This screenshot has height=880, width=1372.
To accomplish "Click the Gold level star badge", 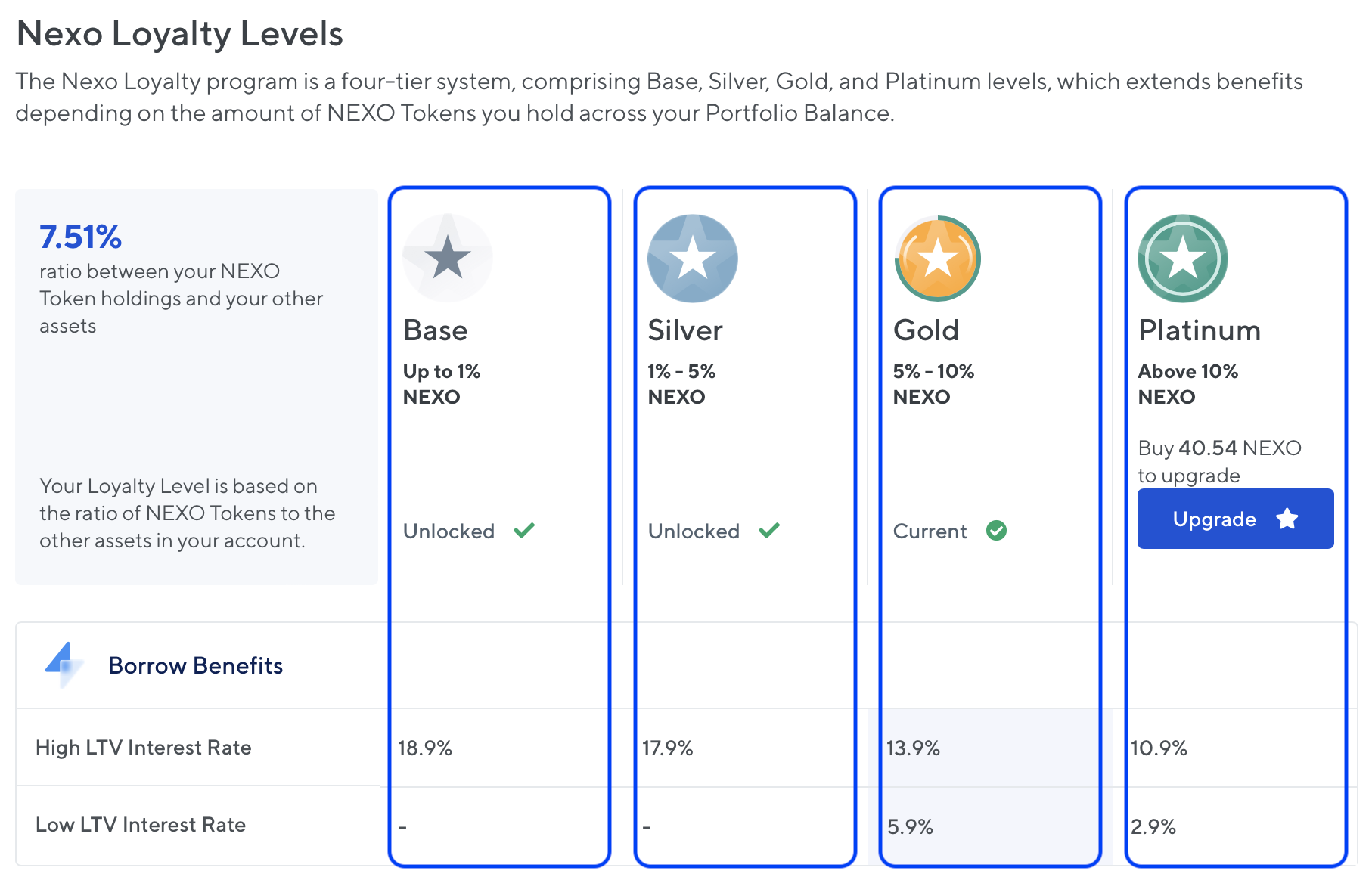I will 937,257.
